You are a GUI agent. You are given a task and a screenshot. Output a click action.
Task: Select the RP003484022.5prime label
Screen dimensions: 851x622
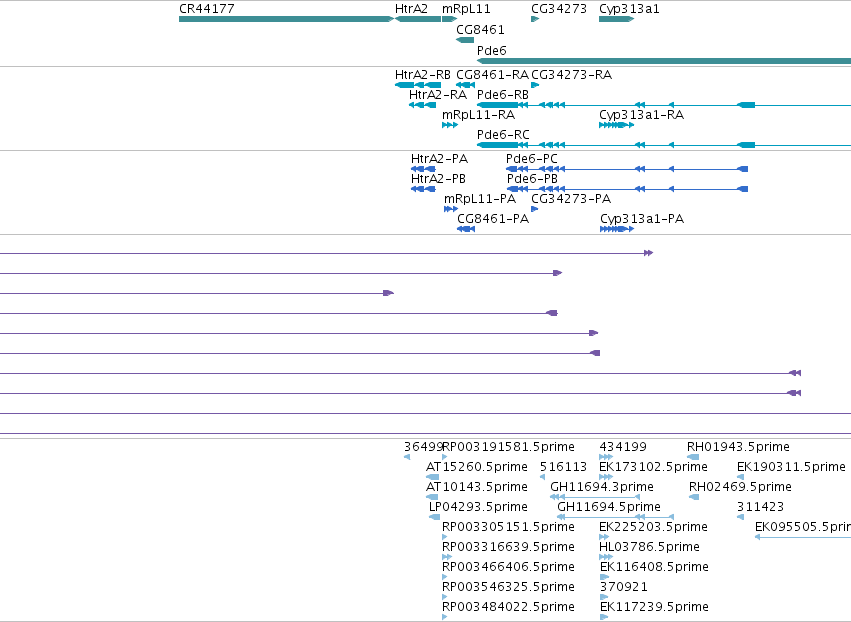(509, 607)
